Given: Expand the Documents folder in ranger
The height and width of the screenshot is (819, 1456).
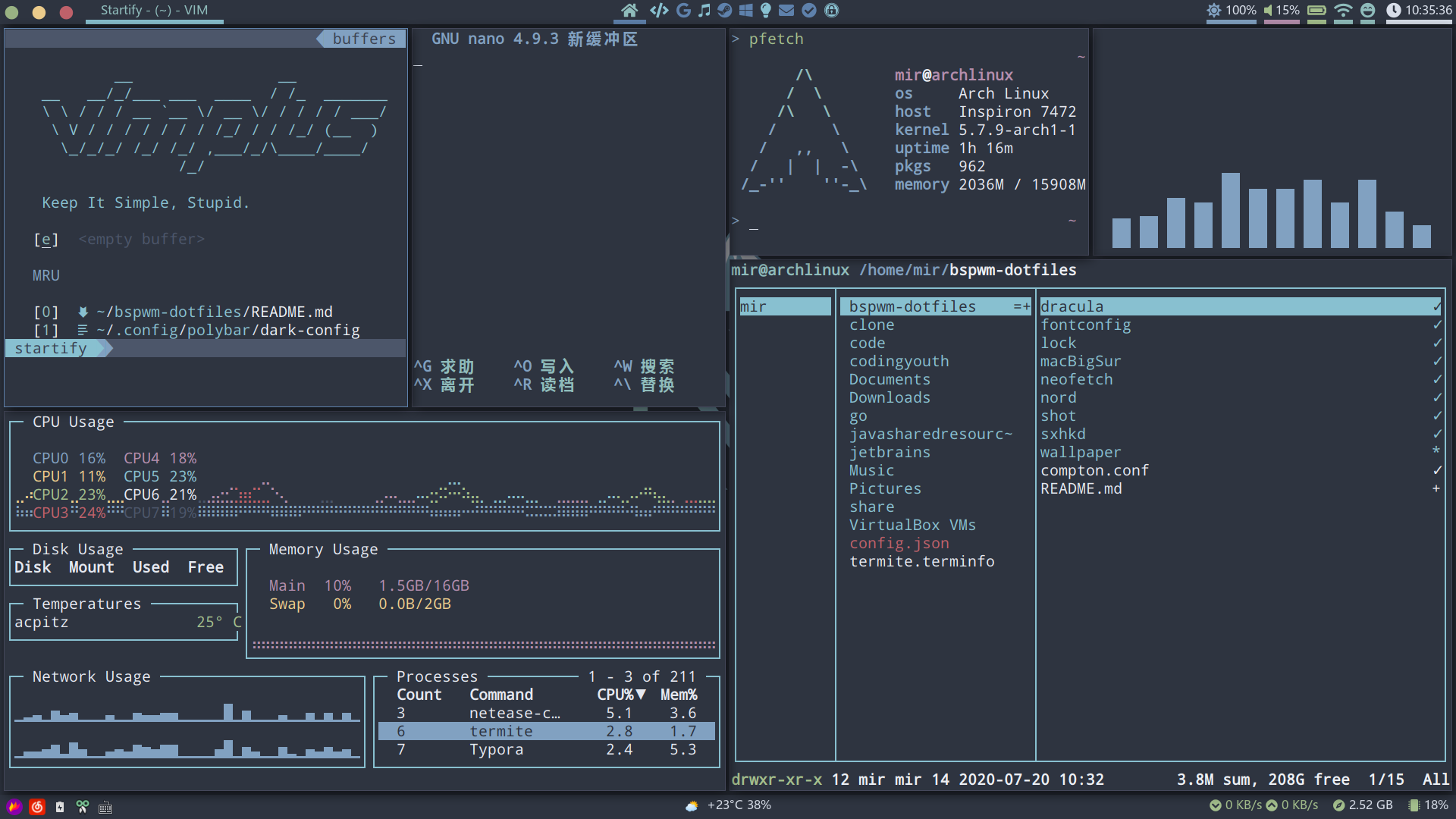Looking at the screenshot, I should click(889, 380).
